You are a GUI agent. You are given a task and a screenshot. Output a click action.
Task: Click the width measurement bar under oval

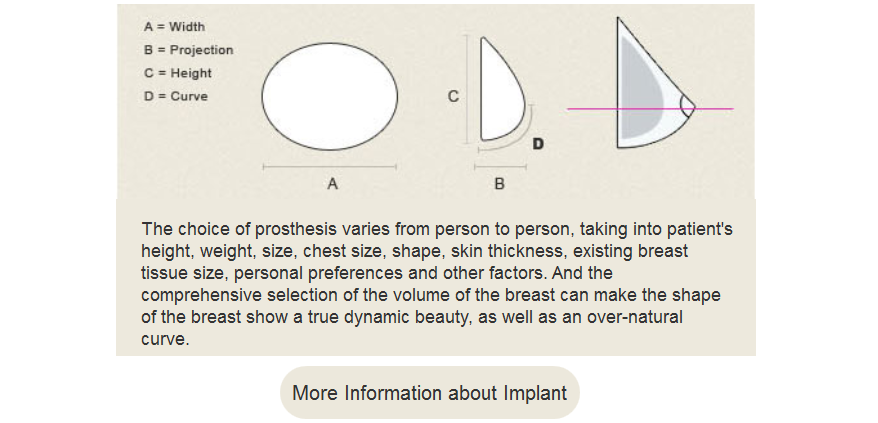tap(330, 166)
